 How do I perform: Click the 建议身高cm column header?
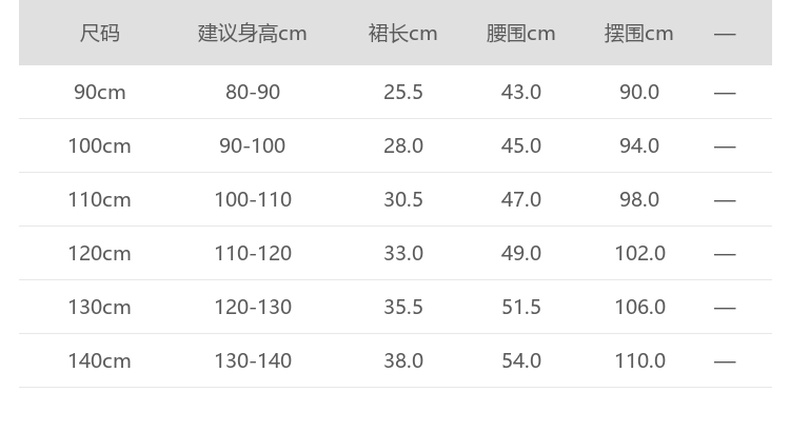pyautogui.click(x=252, y=33)
